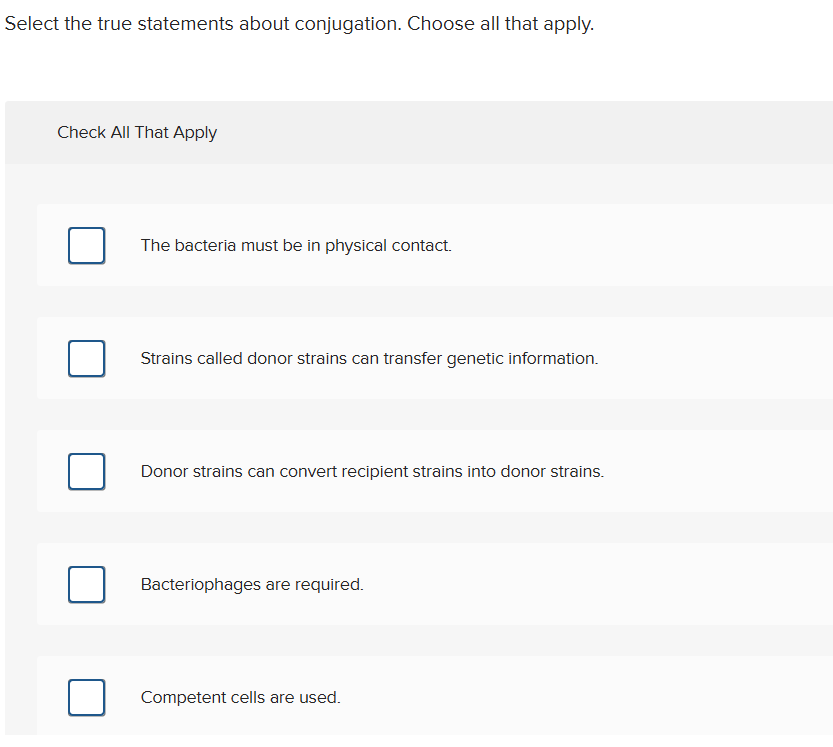Screen dimensions: 833x747
Task: Check the bacteriophages required checkbox
Action: pos(86,584)
